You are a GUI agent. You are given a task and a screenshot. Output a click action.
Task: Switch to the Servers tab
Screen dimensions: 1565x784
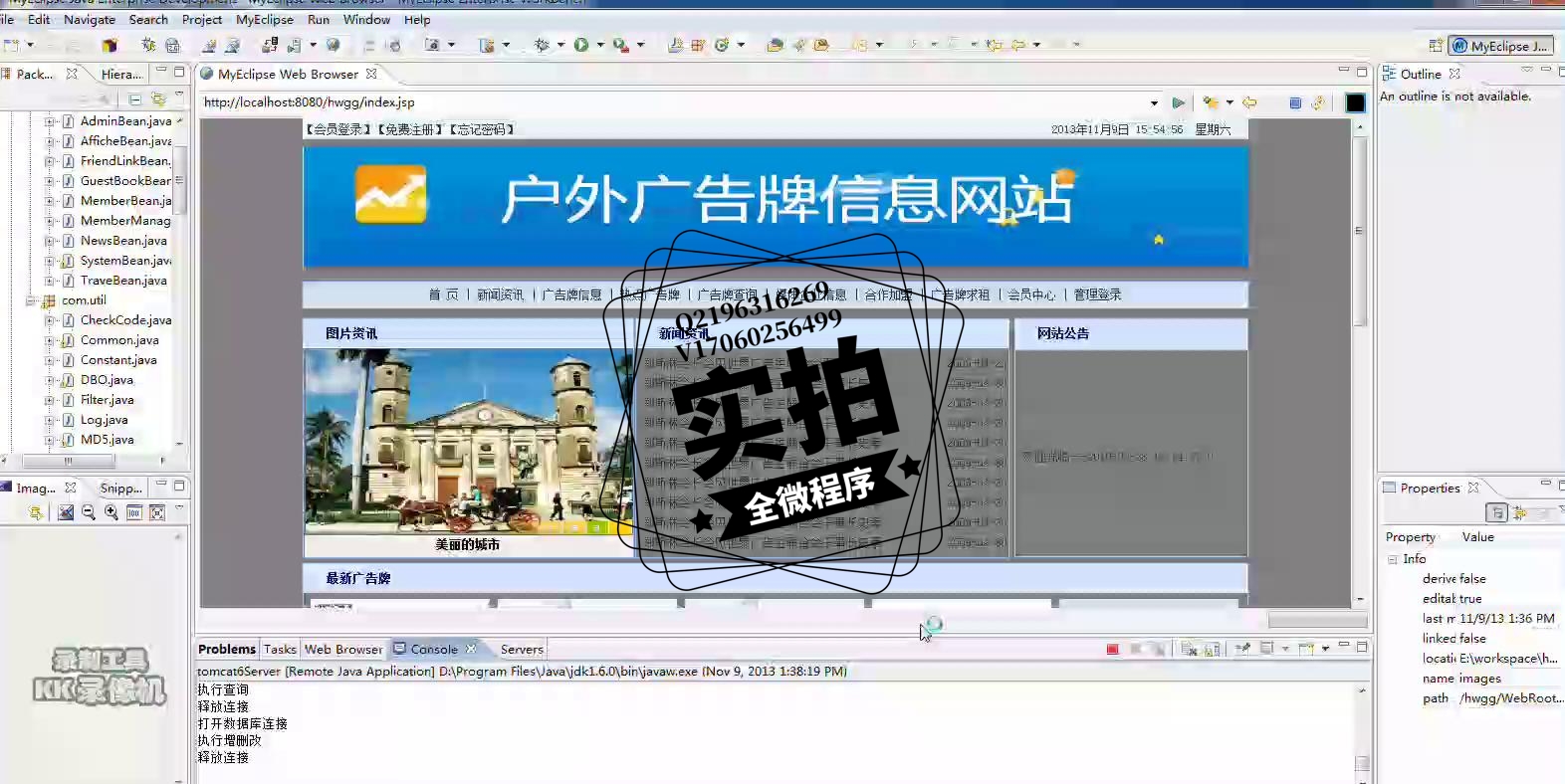tap(522, 649)
